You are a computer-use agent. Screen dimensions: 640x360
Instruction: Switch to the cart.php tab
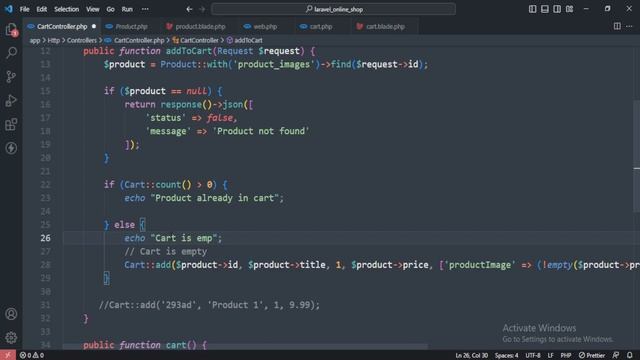(321, 27)
